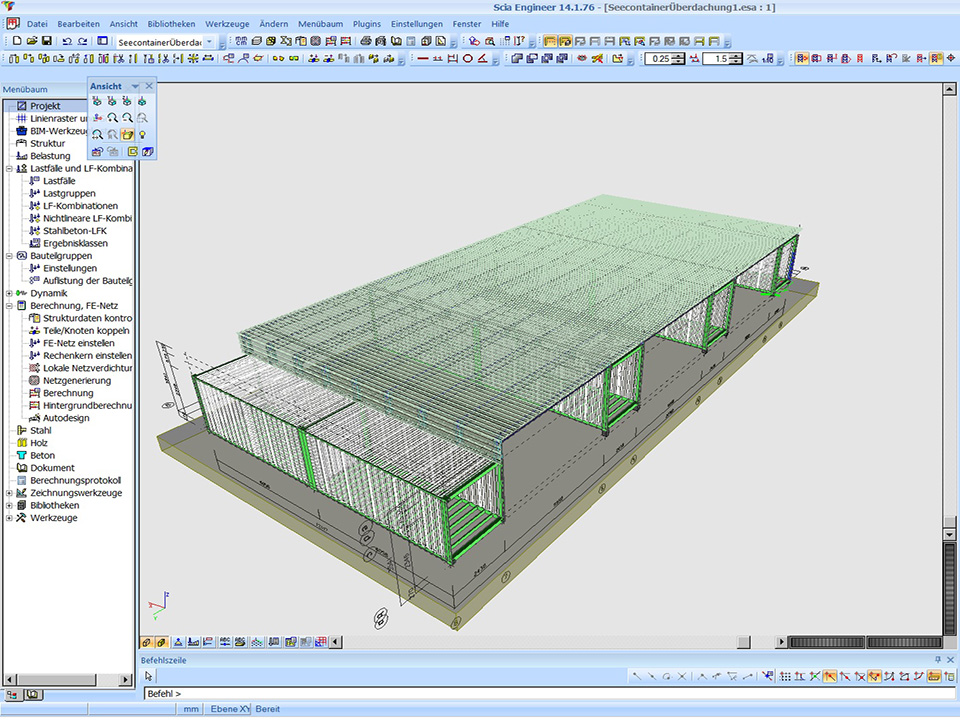Close the Ansicht floating panel
Screen dimensions: 960x720
tap(149, 86)
